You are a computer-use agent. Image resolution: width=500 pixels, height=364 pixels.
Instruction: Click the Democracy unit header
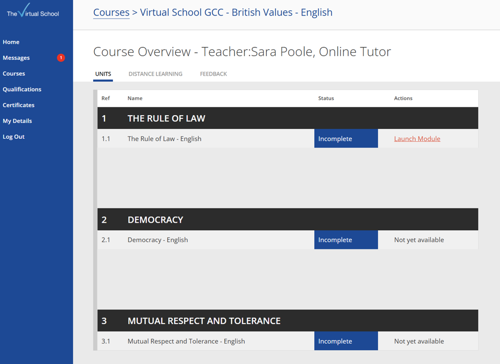pos(288,219)
